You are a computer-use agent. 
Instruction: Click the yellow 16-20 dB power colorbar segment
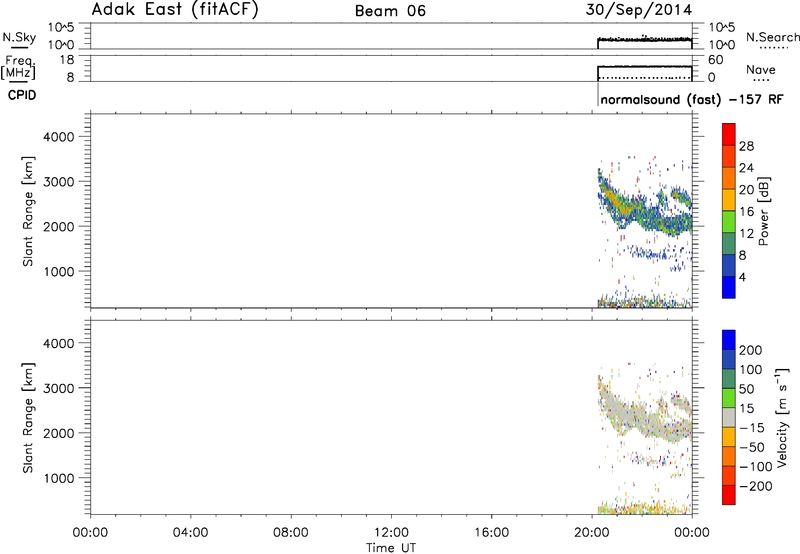729,200
